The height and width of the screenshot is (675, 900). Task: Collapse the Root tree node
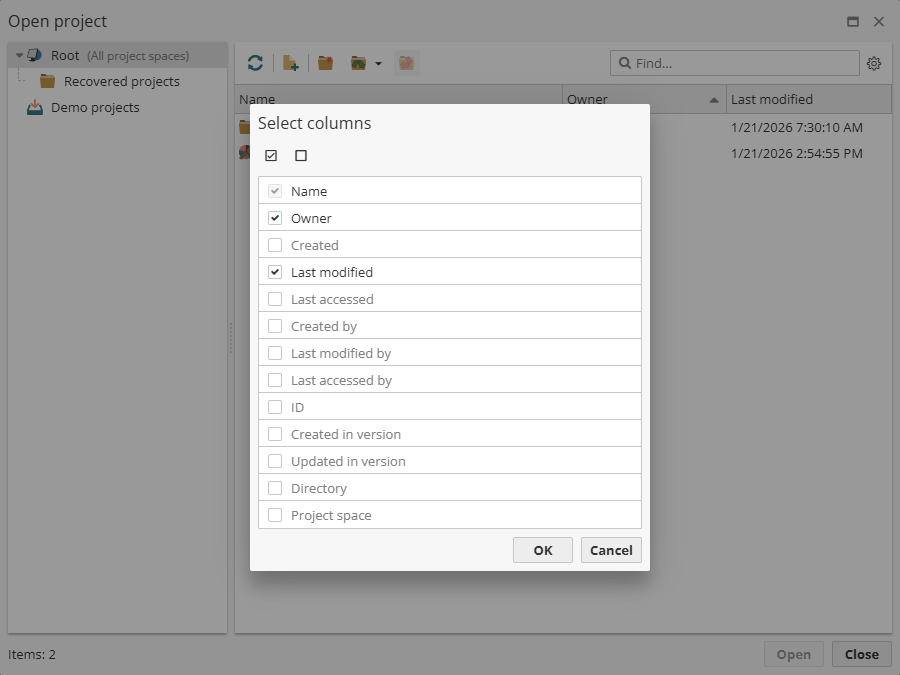click(x=21, y=55)
